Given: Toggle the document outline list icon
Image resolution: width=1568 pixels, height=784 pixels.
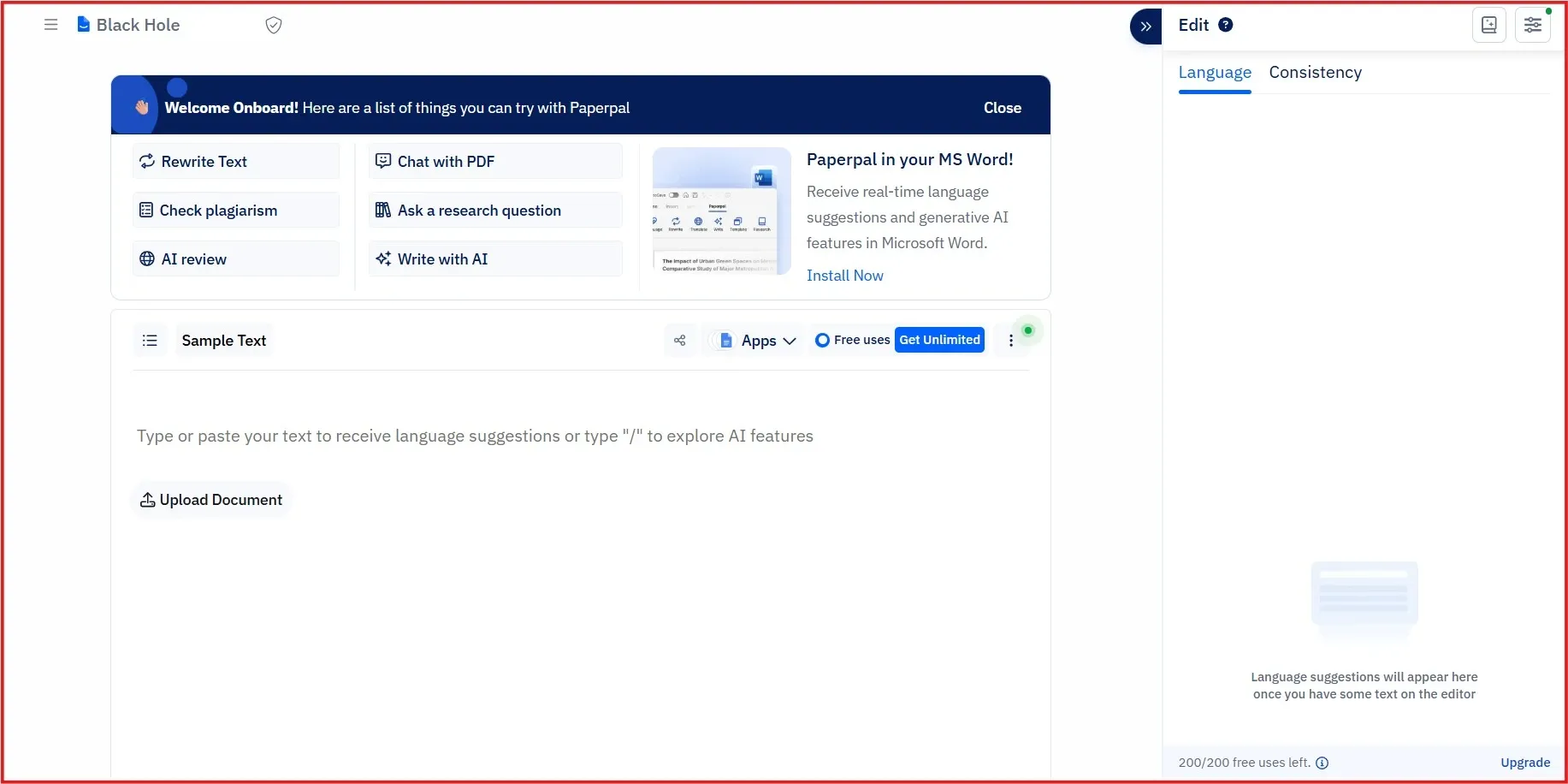Looking at the screenshot, I should [150, 341].
